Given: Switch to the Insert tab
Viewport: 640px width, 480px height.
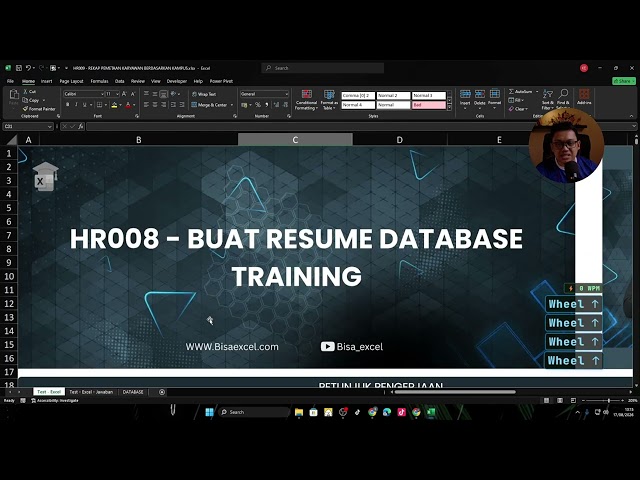Looking at the screenshot, I should tap(47, 81).
